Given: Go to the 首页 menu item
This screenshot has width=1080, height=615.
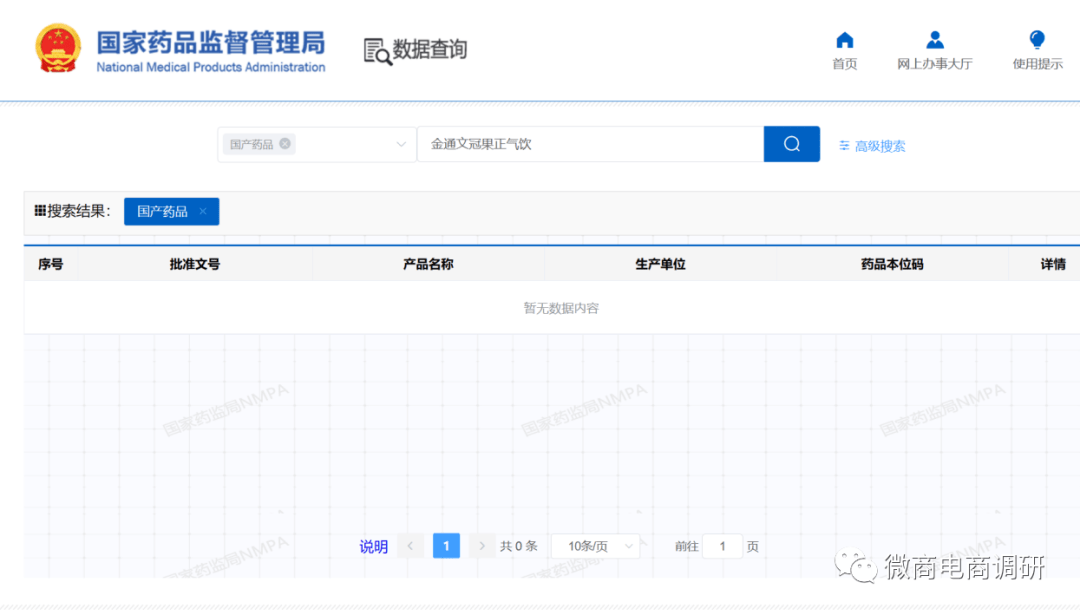Looking at the screenshot, I should pos(844,61).
